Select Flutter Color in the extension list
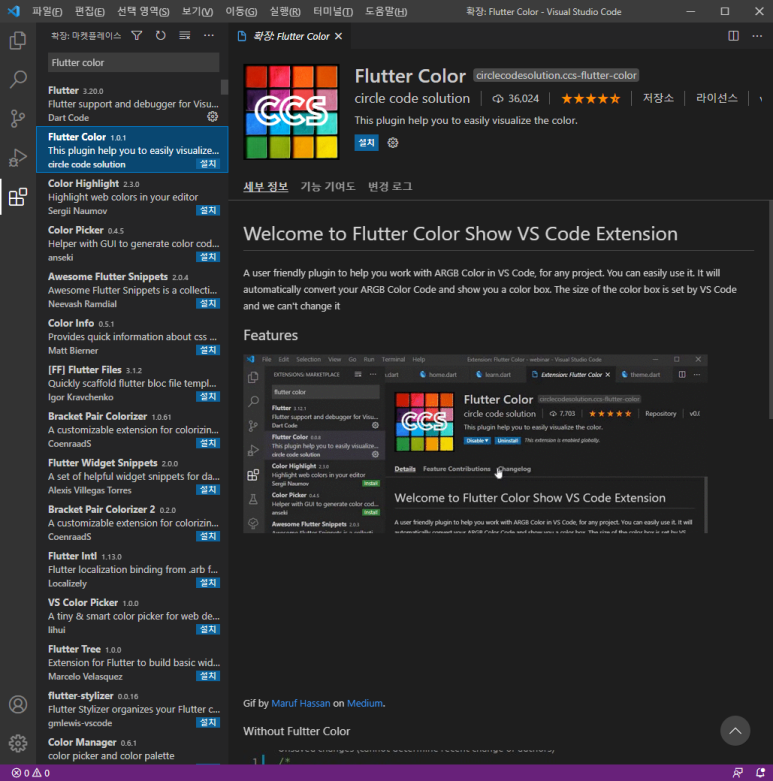 132,150
